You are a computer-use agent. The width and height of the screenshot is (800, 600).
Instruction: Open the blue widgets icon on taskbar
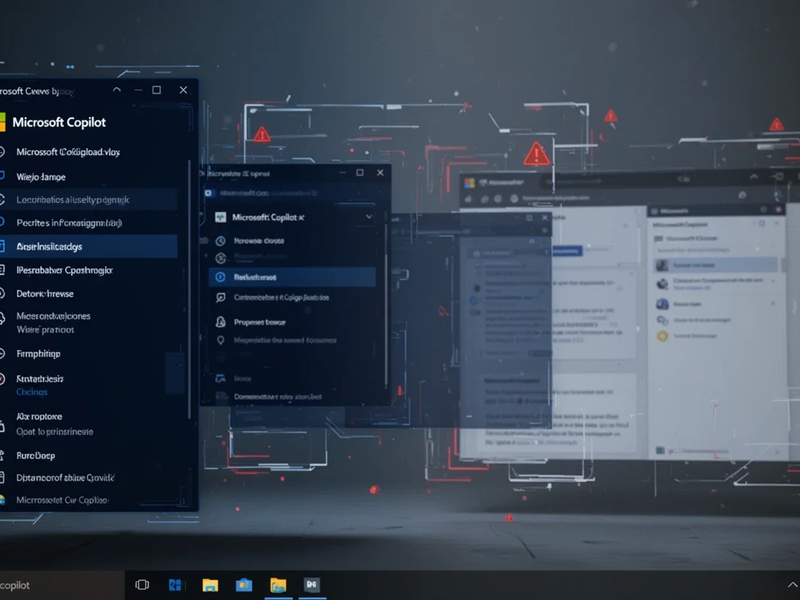[175, 585]
